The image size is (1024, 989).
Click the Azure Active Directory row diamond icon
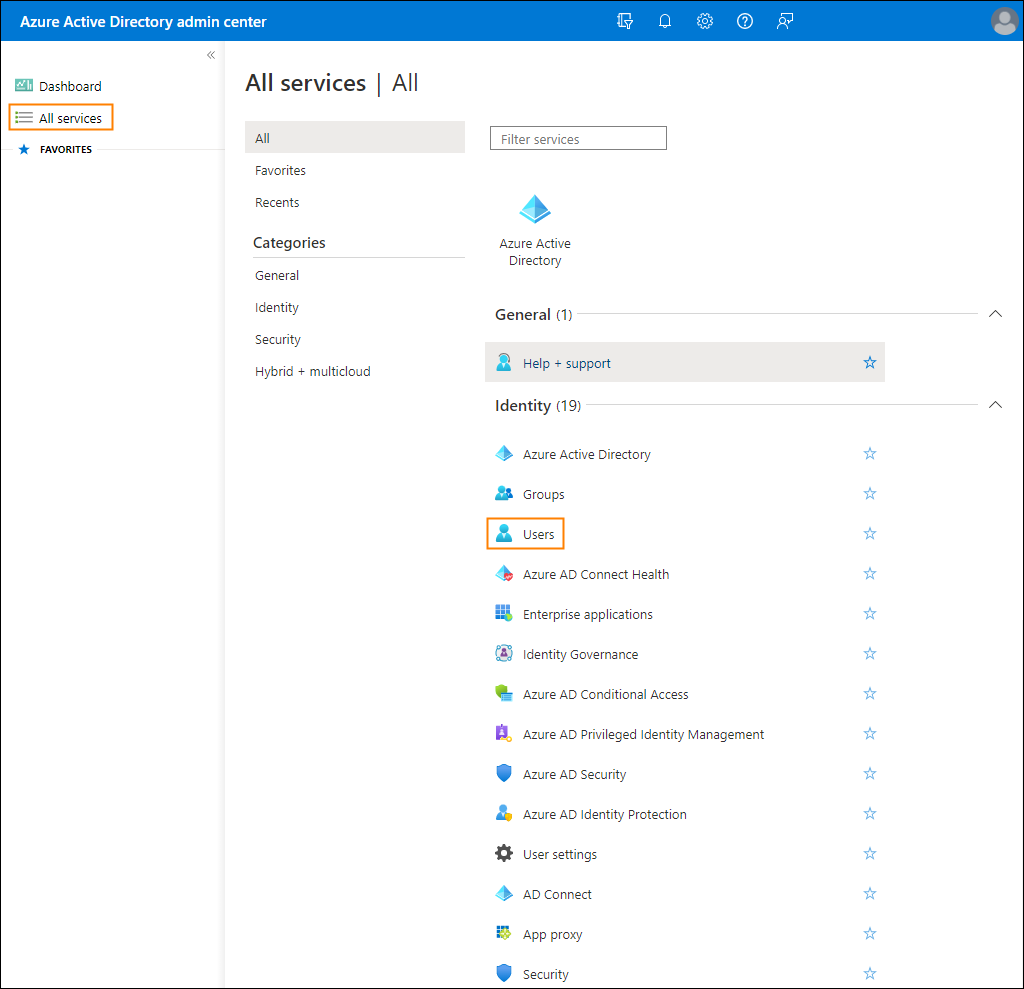[504, 453]
